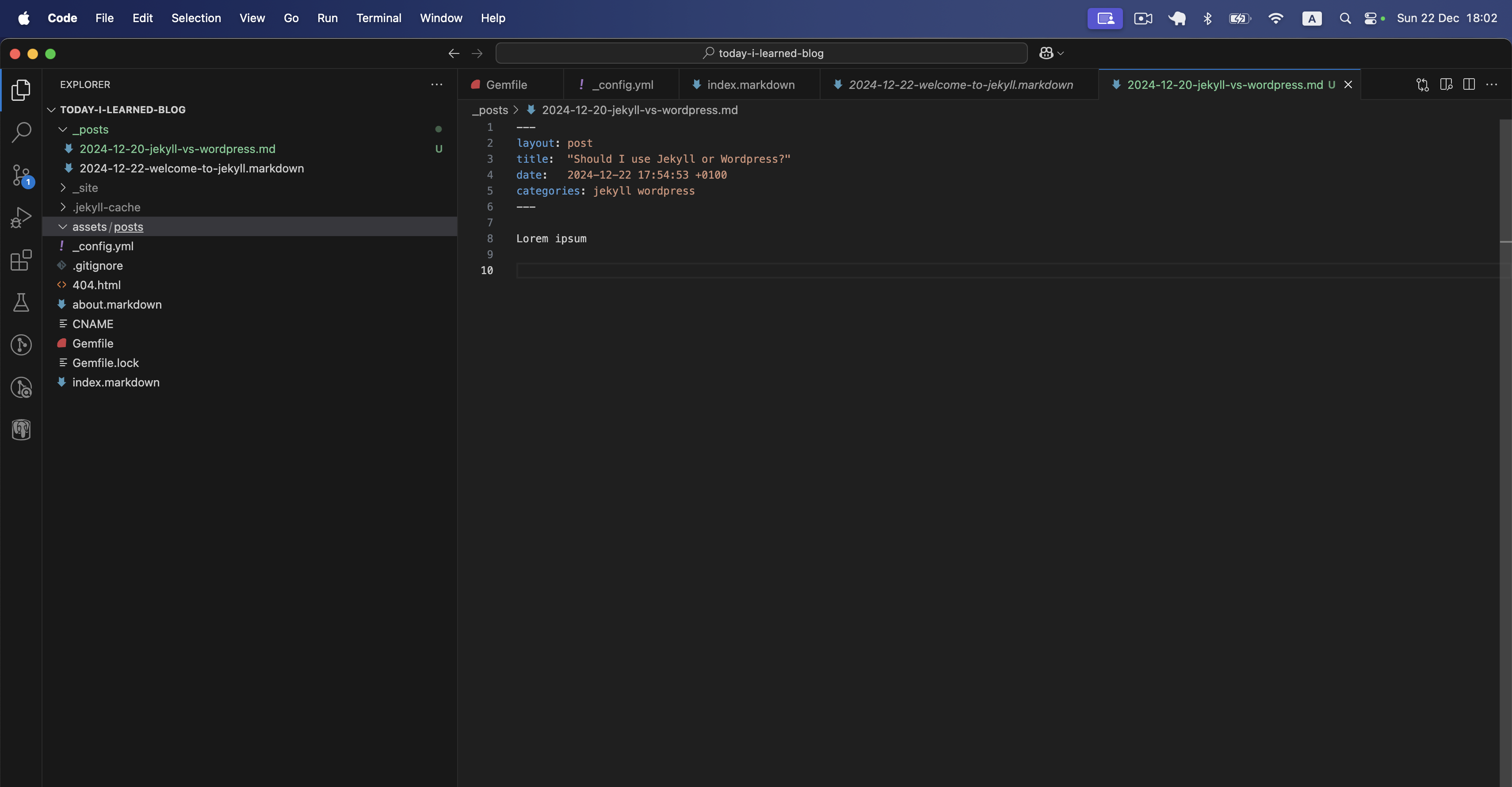Screen dimensions: 1512x787
Task: Click the screen sharing menu bar icon
Action: pos(1105,18)
